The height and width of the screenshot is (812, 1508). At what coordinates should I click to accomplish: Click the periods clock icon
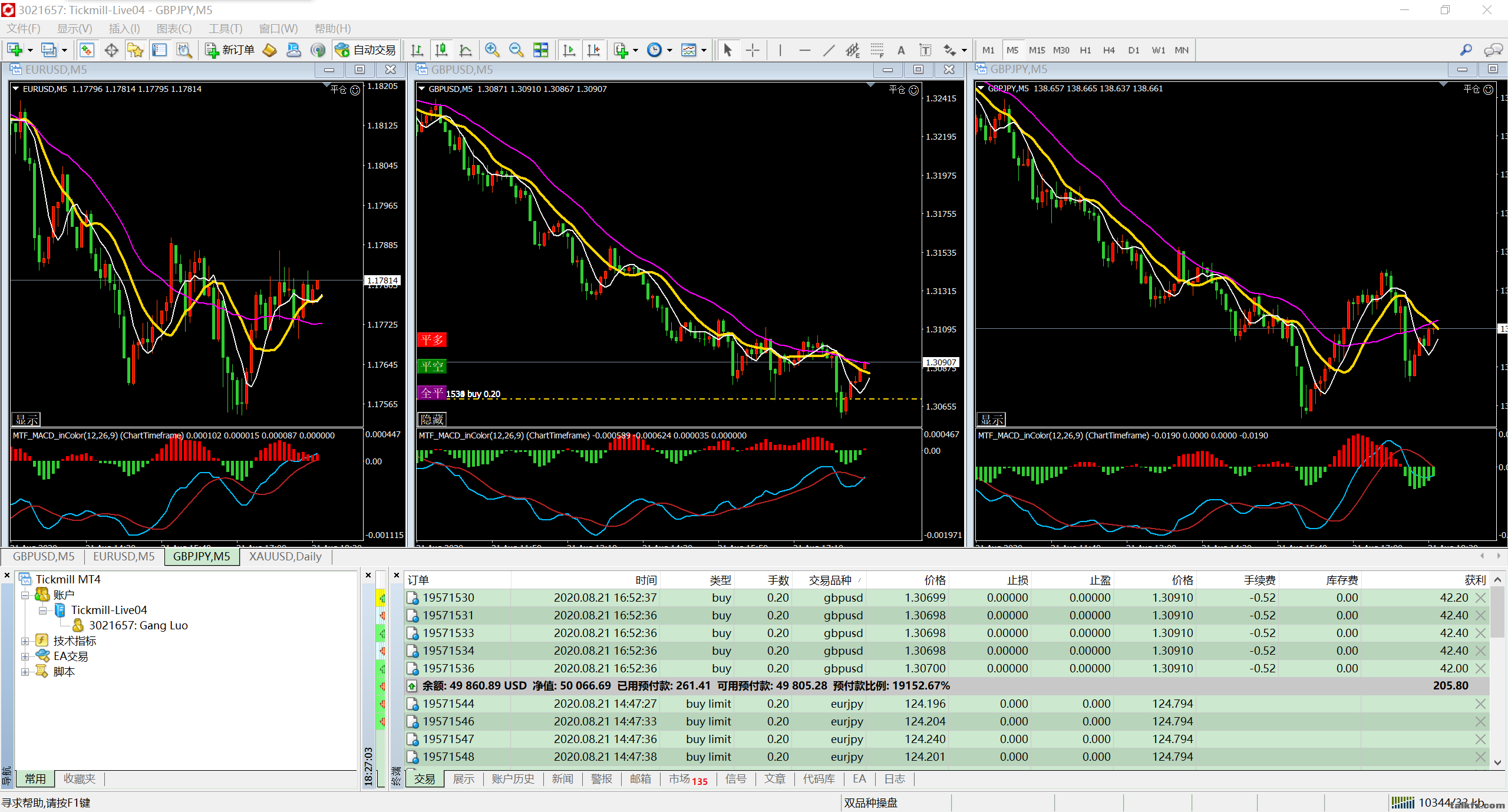[654, 50]
